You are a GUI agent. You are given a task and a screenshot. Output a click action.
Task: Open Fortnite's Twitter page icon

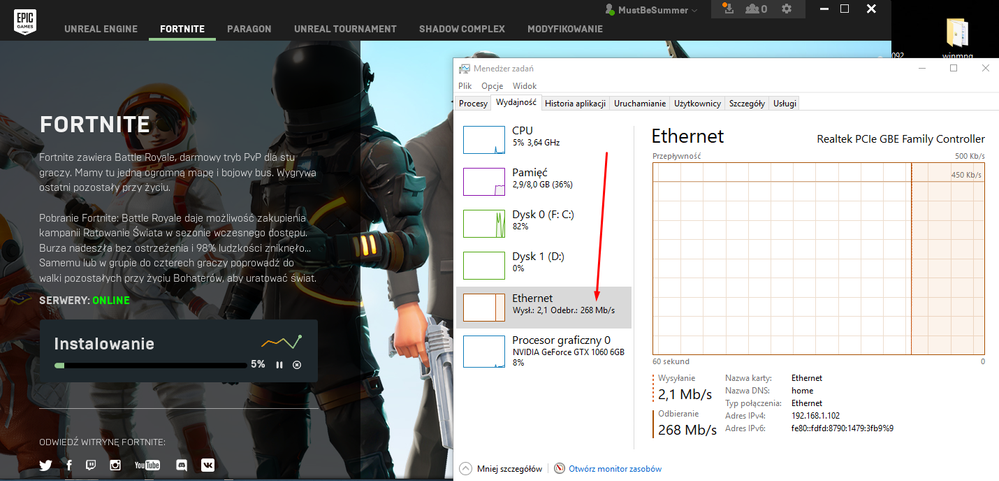tap(45, 465)
